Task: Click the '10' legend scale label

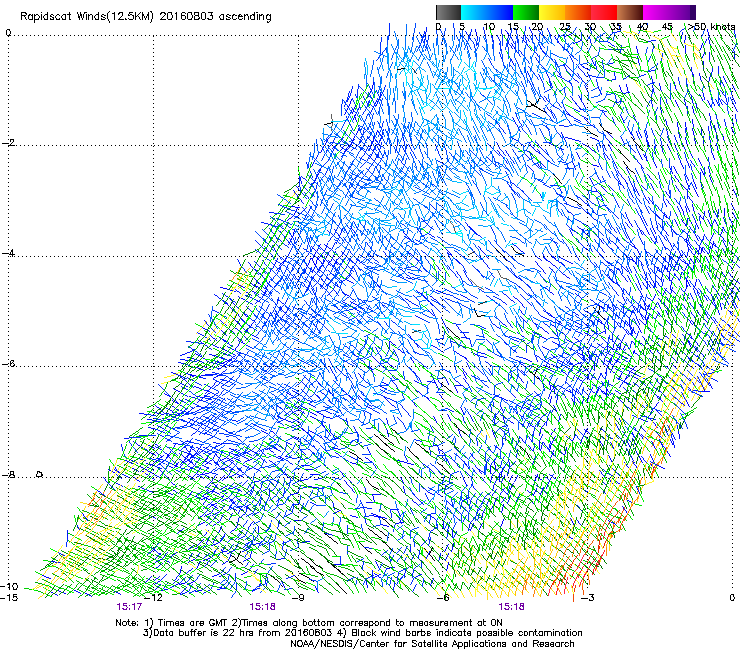Action: point(489,27)
